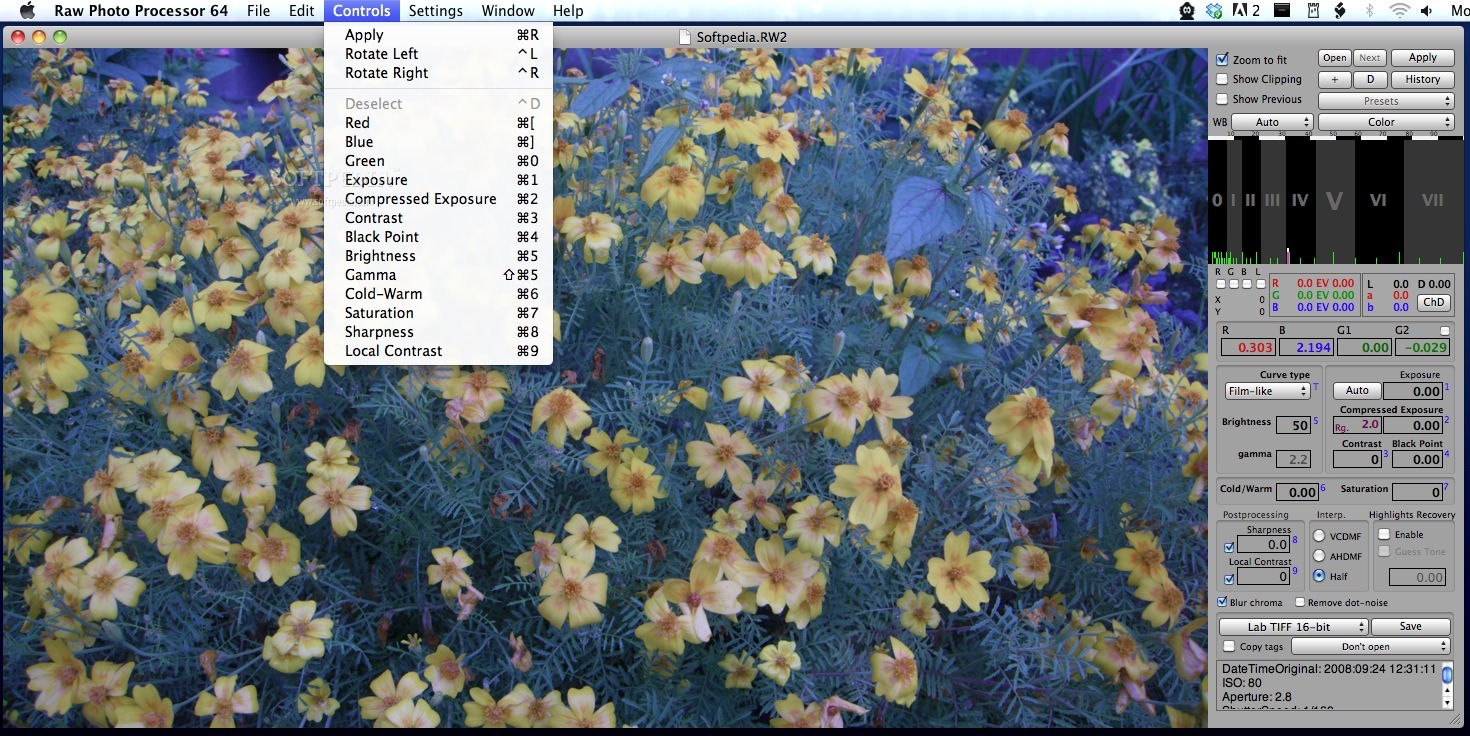
Task: Open the Adobe updater menu bar icon
Action: pyautogui.click(x=1246, y=11)
